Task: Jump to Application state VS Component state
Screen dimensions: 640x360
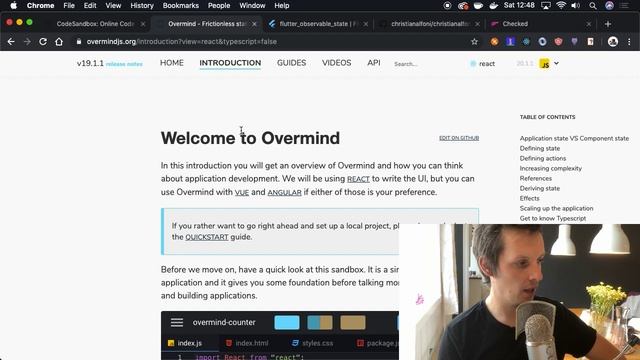Action: 574,138
